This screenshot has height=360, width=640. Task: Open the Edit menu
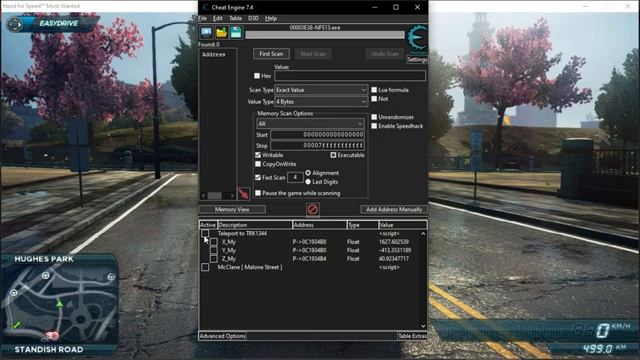(218, 18)
